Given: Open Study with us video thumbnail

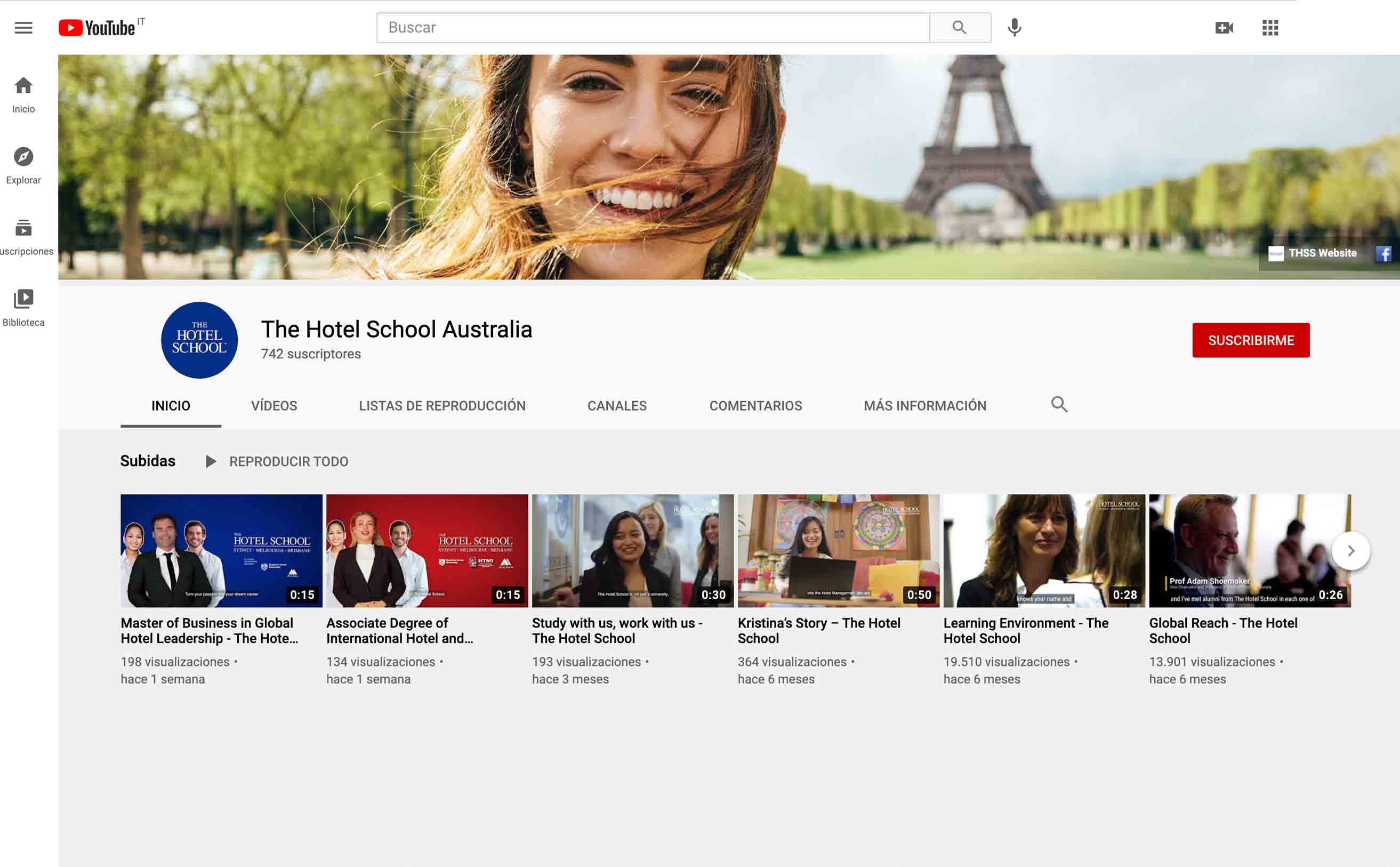Looking at the screenshot, I should [633, 550].
